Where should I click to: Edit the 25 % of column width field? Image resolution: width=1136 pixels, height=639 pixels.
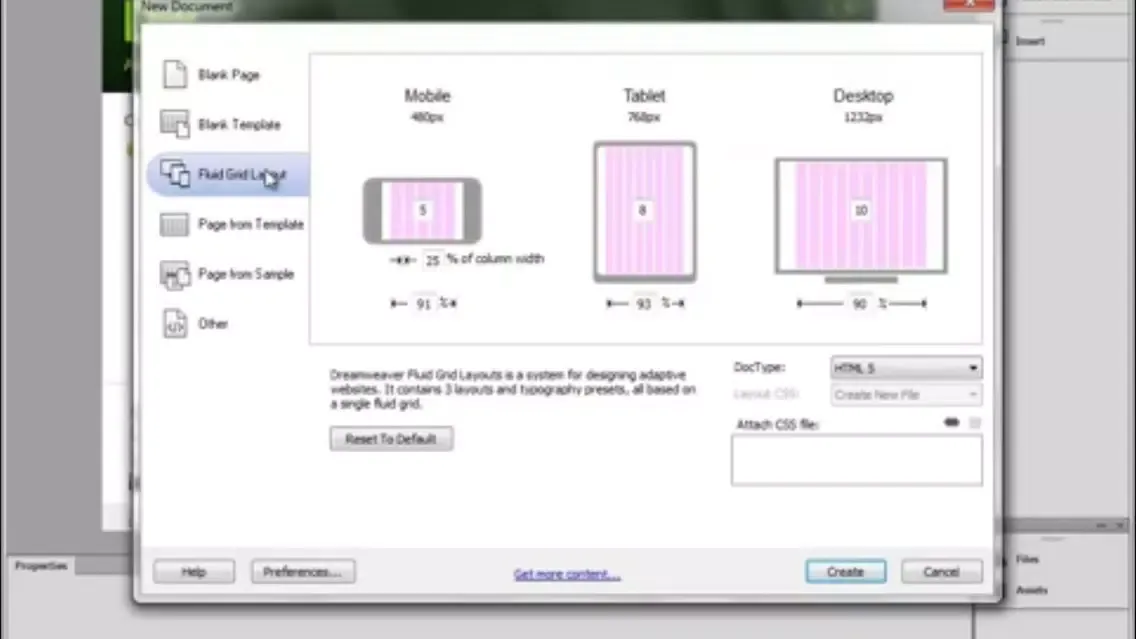point(433,259)
